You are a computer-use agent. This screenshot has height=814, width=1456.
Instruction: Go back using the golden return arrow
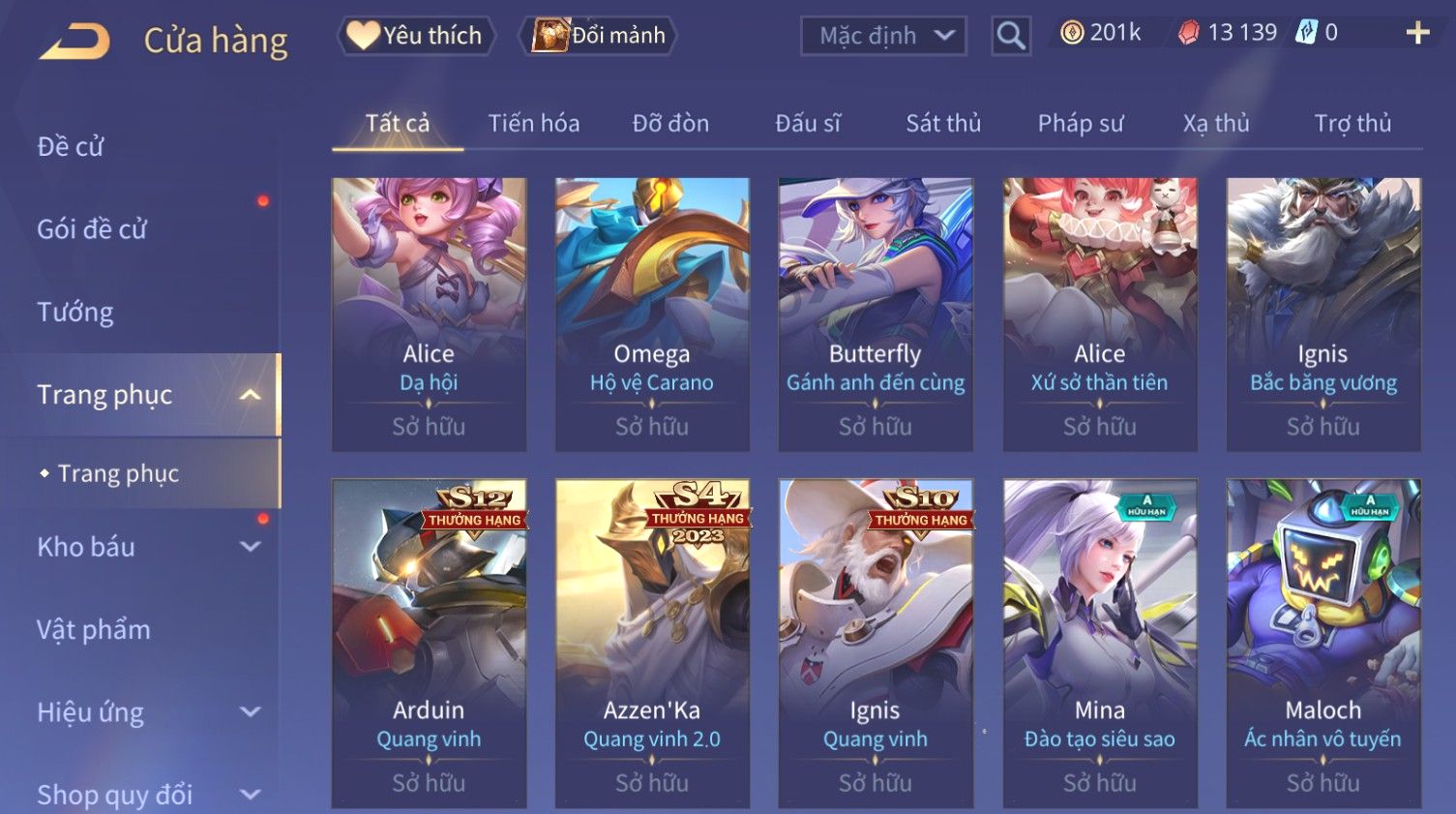click(74, 42)
